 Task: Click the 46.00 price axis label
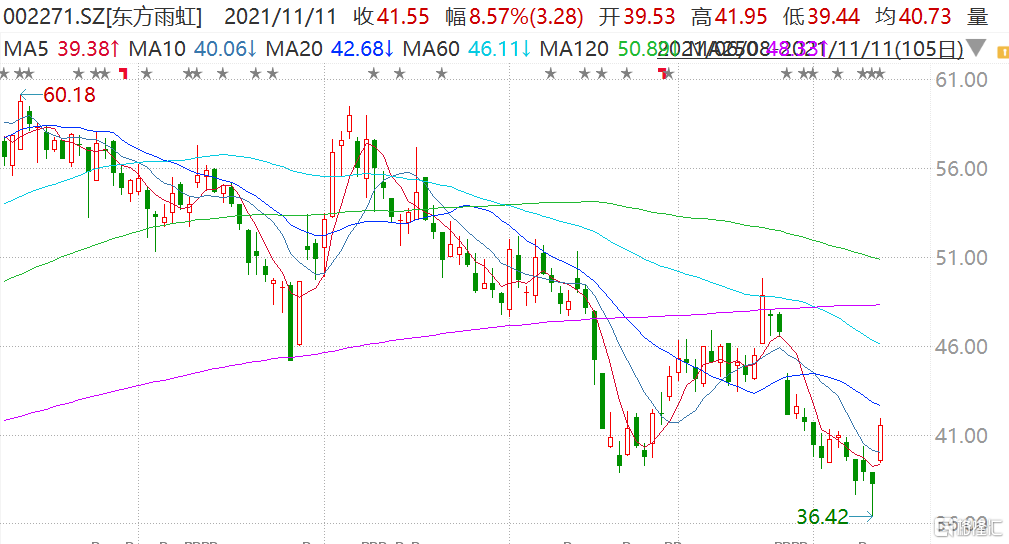coord(961,347)
